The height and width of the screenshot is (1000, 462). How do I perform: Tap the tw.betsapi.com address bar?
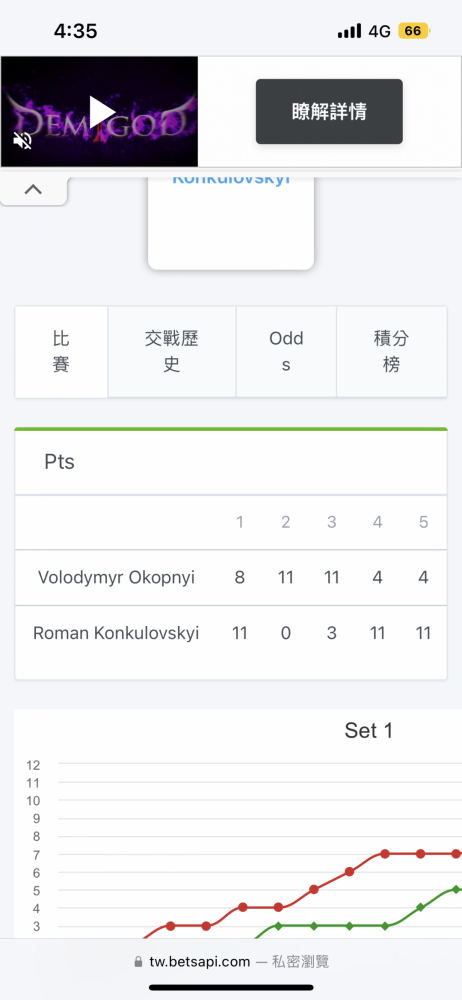click(x=231, y=962)
